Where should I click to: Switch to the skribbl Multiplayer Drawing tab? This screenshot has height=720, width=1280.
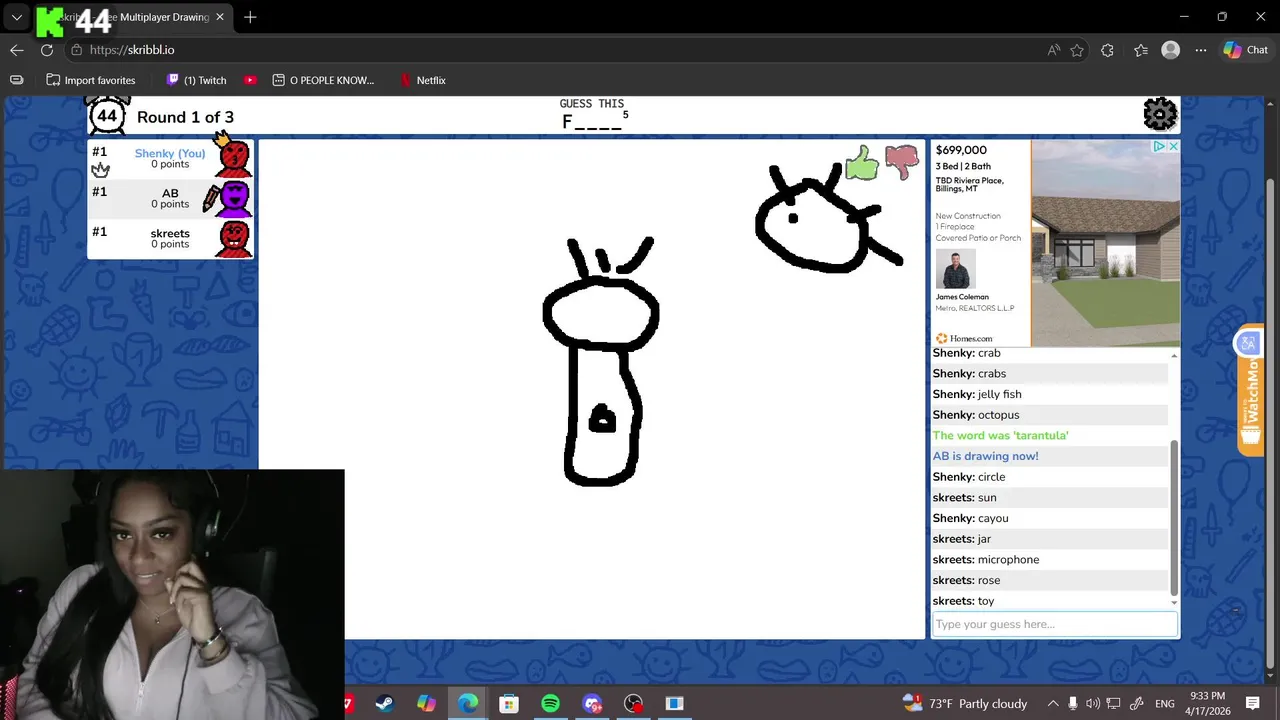[133, 17]
